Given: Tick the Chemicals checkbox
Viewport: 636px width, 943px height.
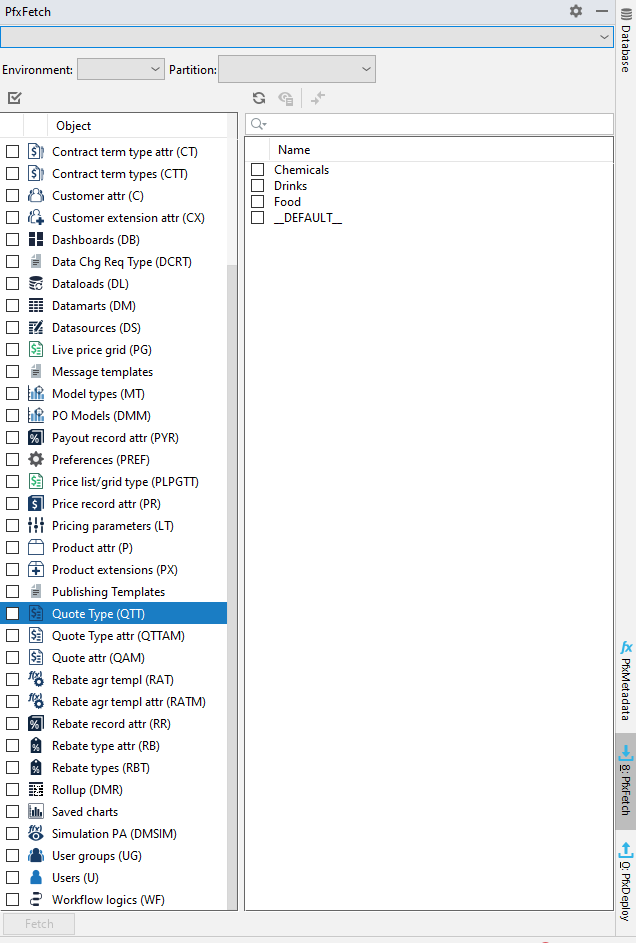Looking at the screenshot, I should (x=258, y=170).
